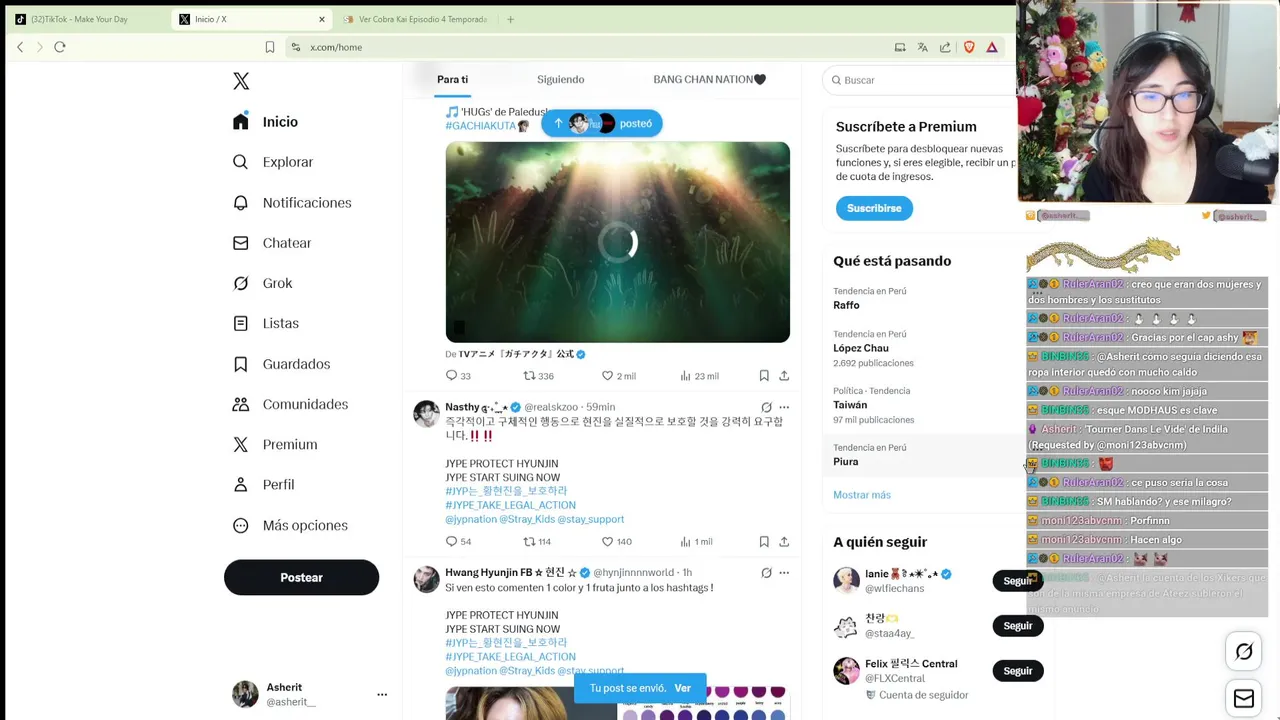Open Grok icon on Hwang Hyunjin FB post
Viewport: 1280px width, 720px height.
766,573
